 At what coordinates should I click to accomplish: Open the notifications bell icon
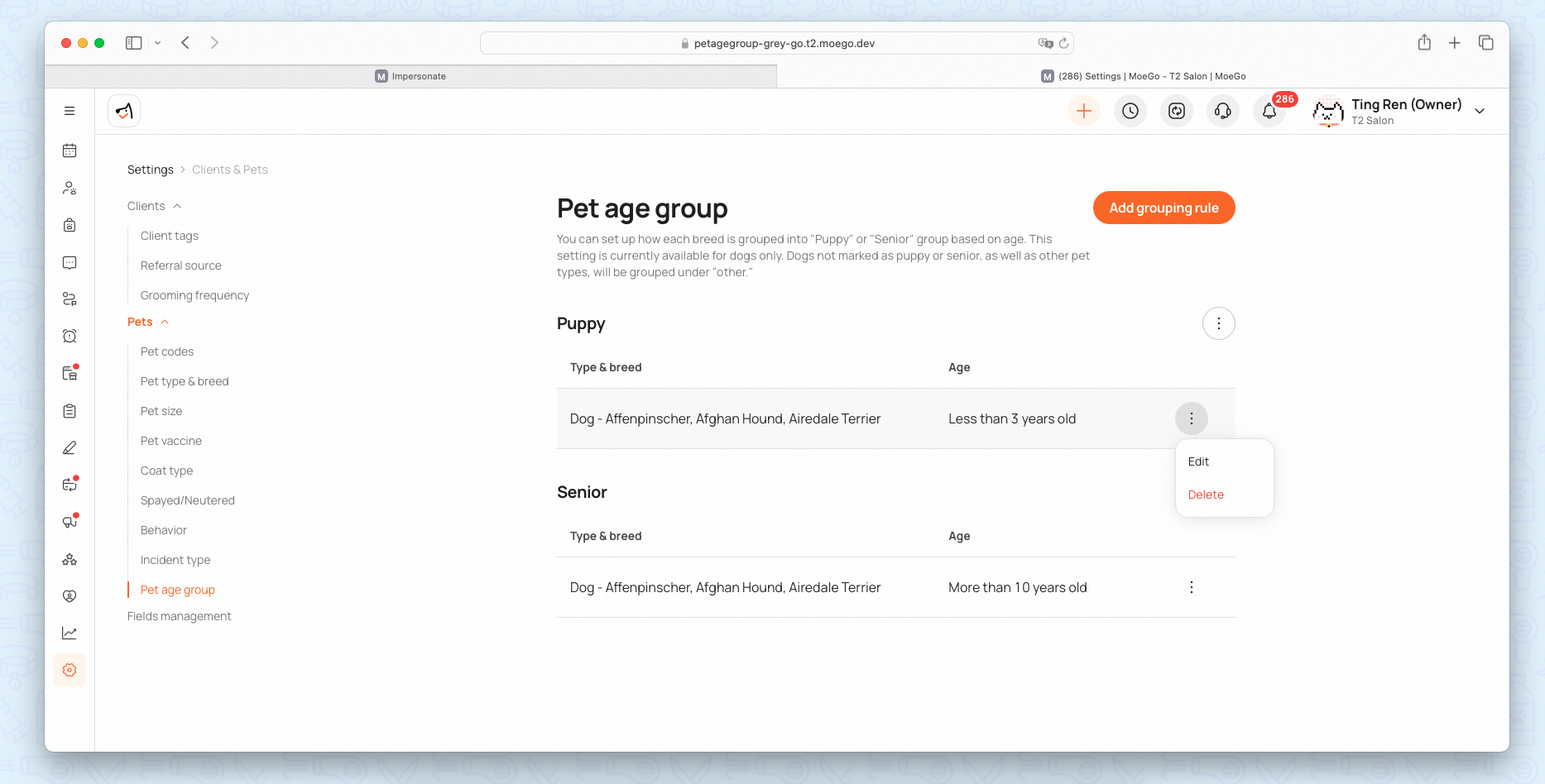coord(1269,111)
